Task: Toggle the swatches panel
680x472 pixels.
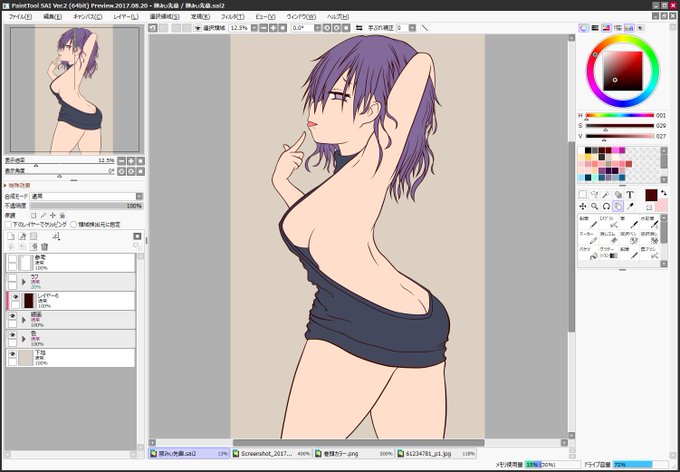Action: pyautogui.click(x=629, y=28)
